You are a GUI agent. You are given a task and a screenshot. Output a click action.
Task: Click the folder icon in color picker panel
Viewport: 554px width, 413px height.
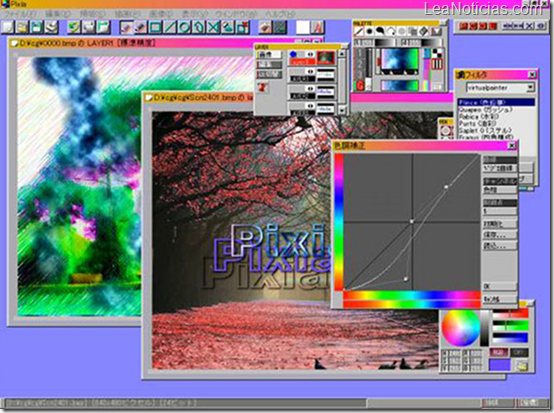coord(521,366)
